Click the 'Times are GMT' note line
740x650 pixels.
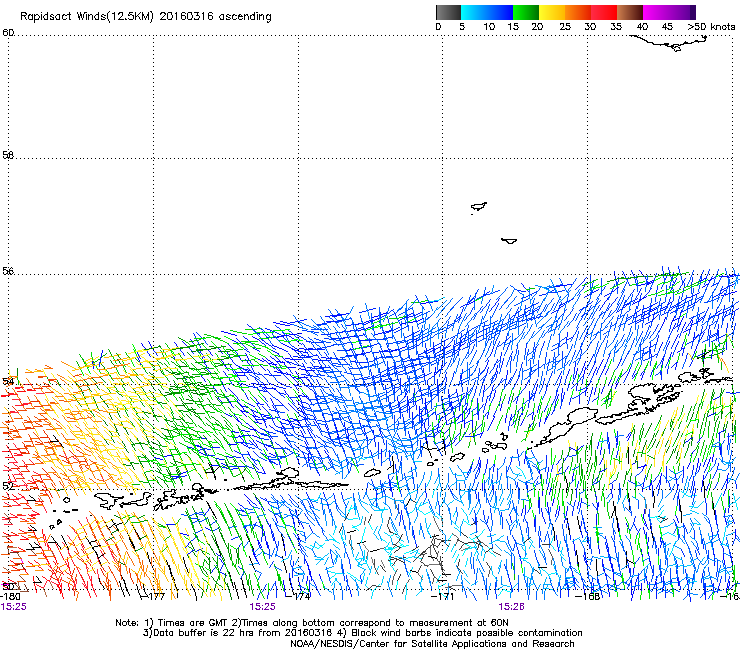(x=311, y=623)
